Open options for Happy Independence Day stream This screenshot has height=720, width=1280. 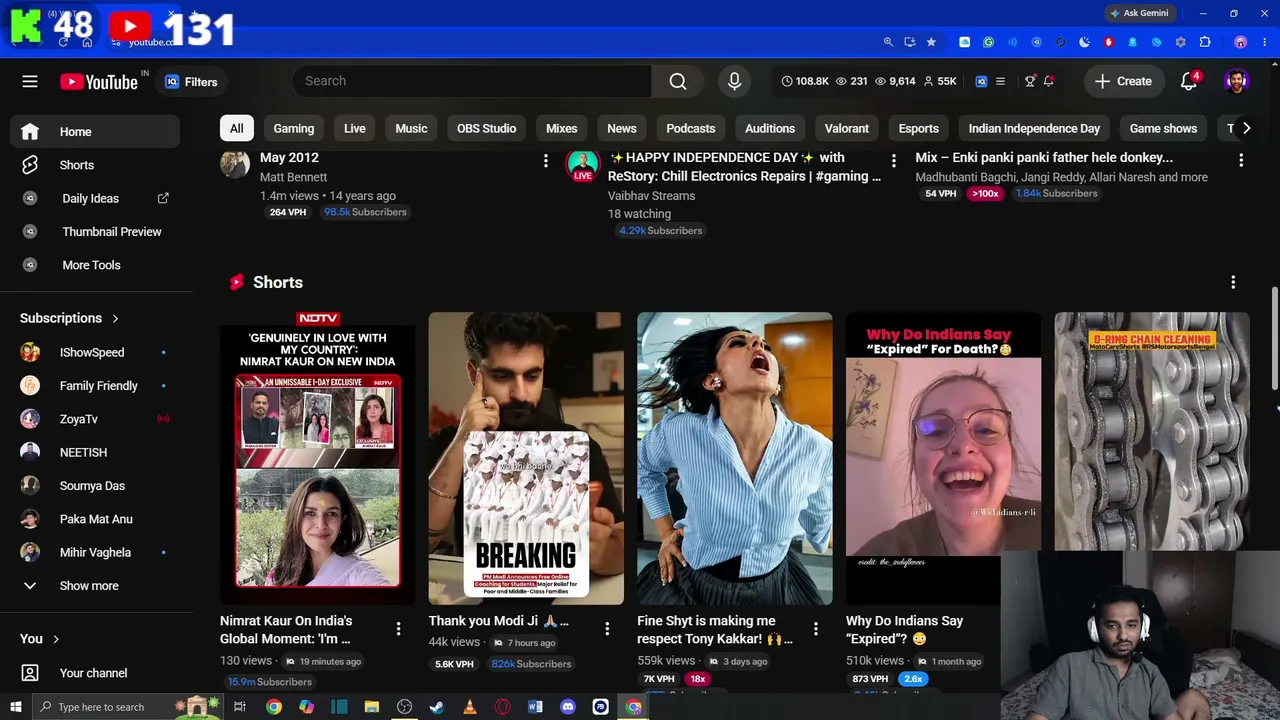tap(893, 160)
